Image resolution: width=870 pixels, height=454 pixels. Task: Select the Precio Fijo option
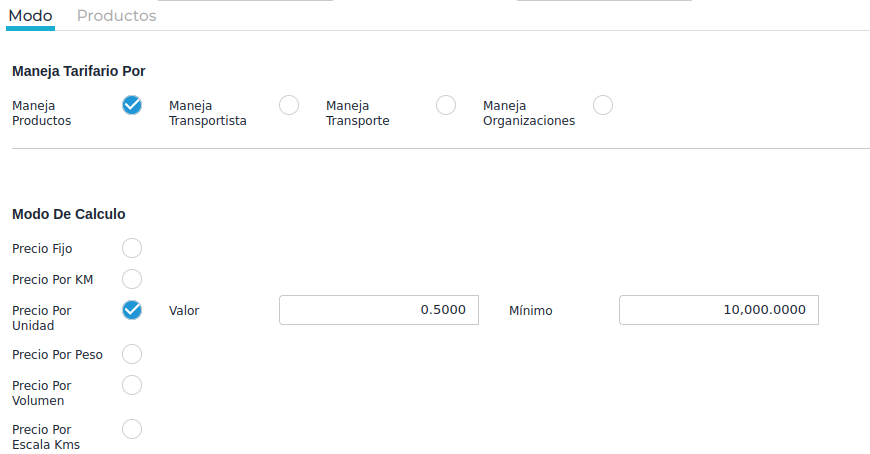coord(132,248)
